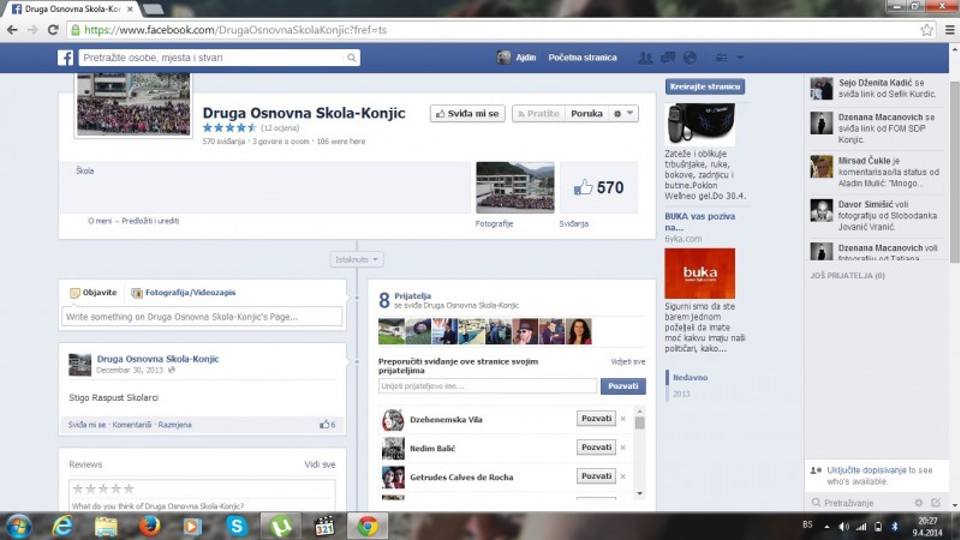Select Nedavno timeline marker
Screen dimensions: 960x540
(690, 377)
